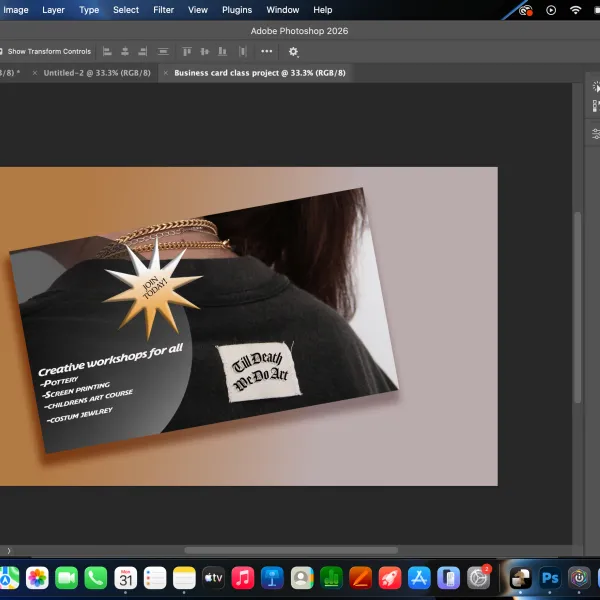
Task: Click the Align bottom edges icon
Action: [222, 51]
